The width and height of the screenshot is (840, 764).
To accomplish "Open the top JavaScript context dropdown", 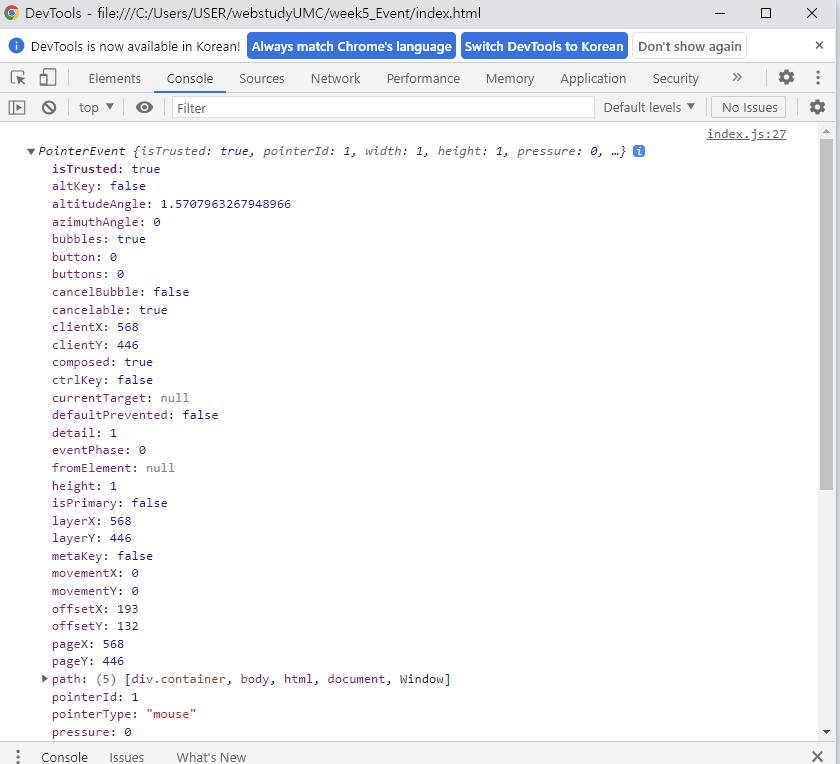I will (96, 108).
